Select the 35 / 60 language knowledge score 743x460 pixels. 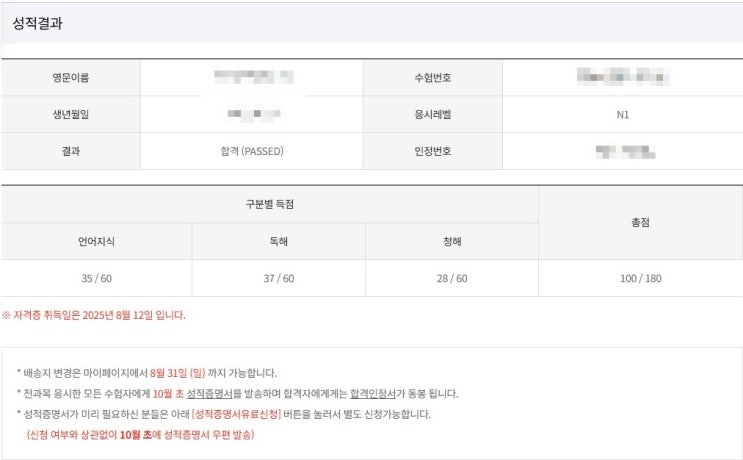tap(96, 278)
